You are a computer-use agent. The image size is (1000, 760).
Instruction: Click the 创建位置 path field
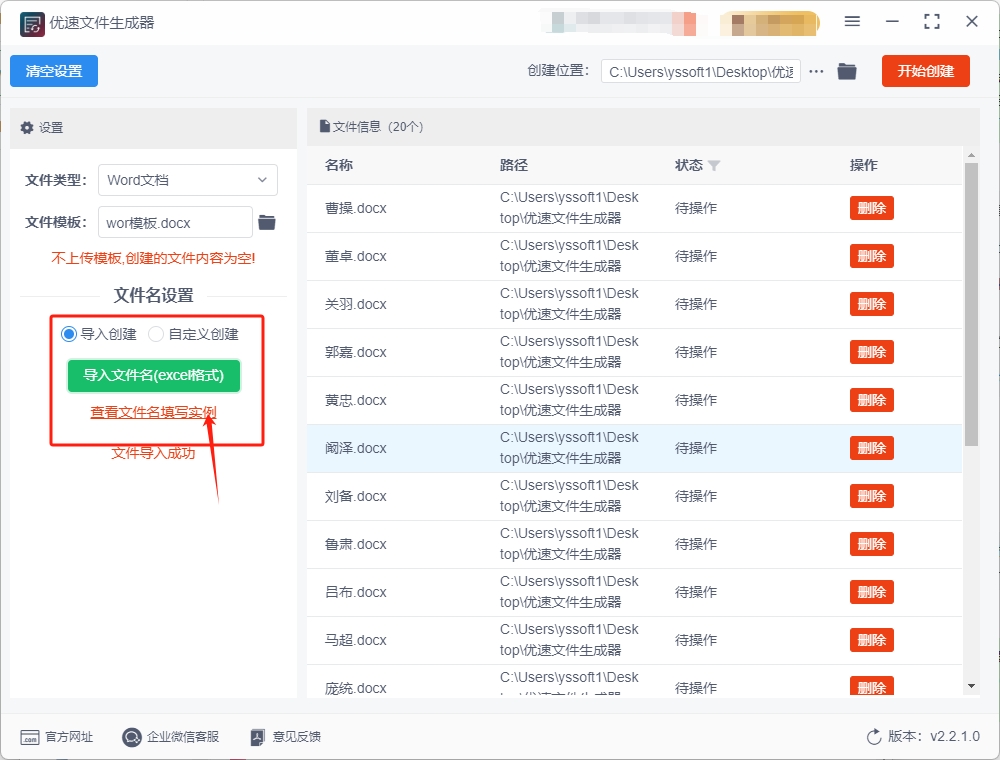pos(700,71)
